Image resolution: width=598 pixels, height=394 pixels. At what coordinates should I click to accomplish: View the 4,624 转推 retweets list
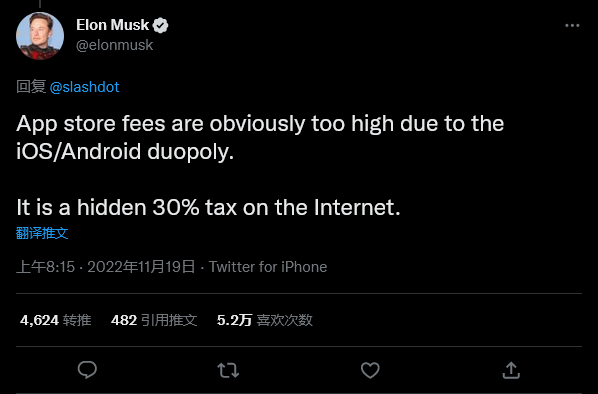tap(56, 320)
